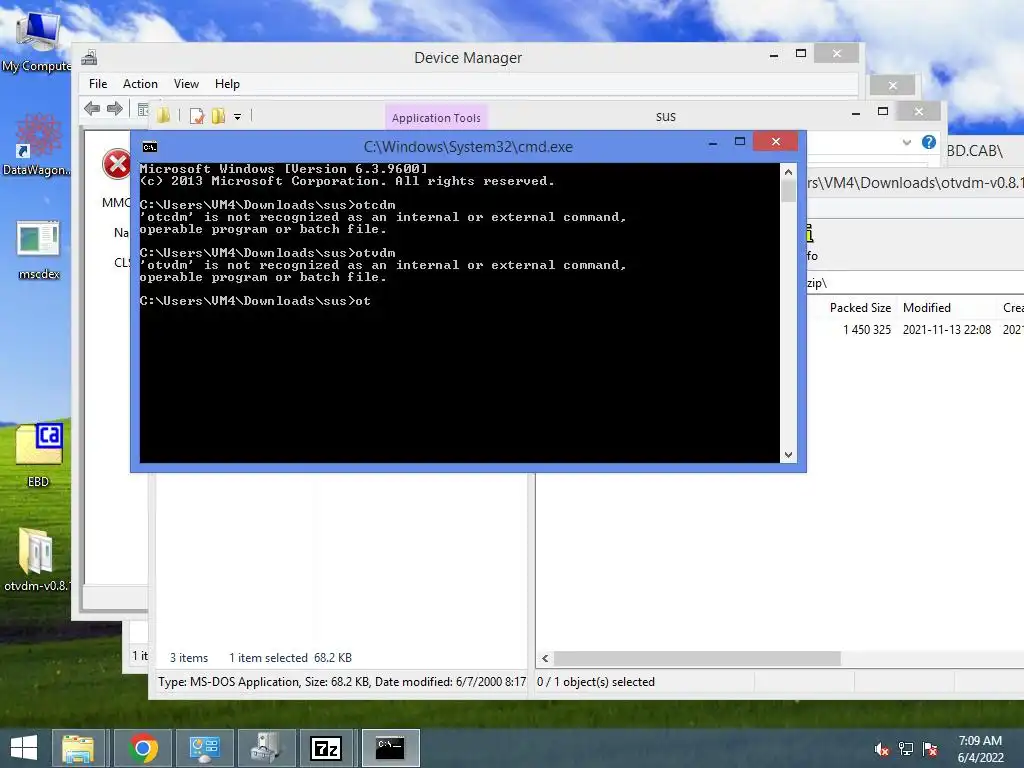Click the Info toolbar icon in 7-Zip
Screen dimensions: 1024x768
810,242
